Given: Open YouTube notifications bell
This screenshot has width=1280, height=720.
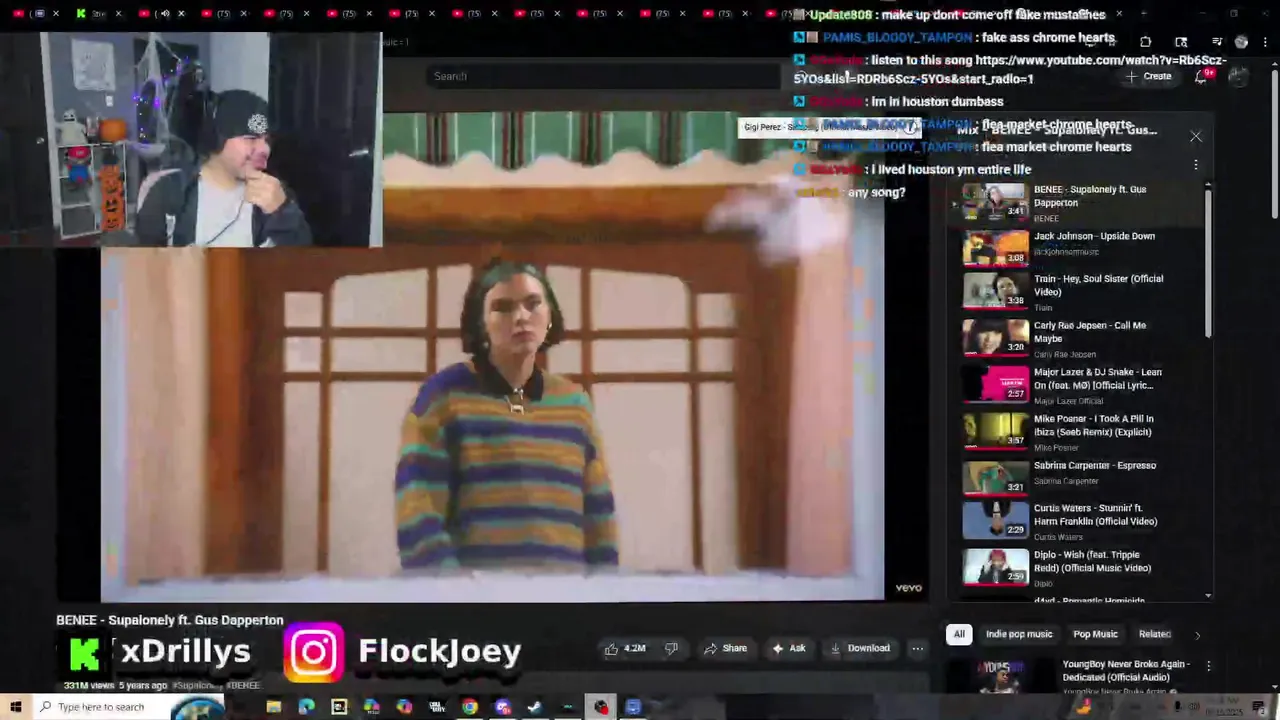Looking at the screenshot, I should click(x=1202, y=76).
